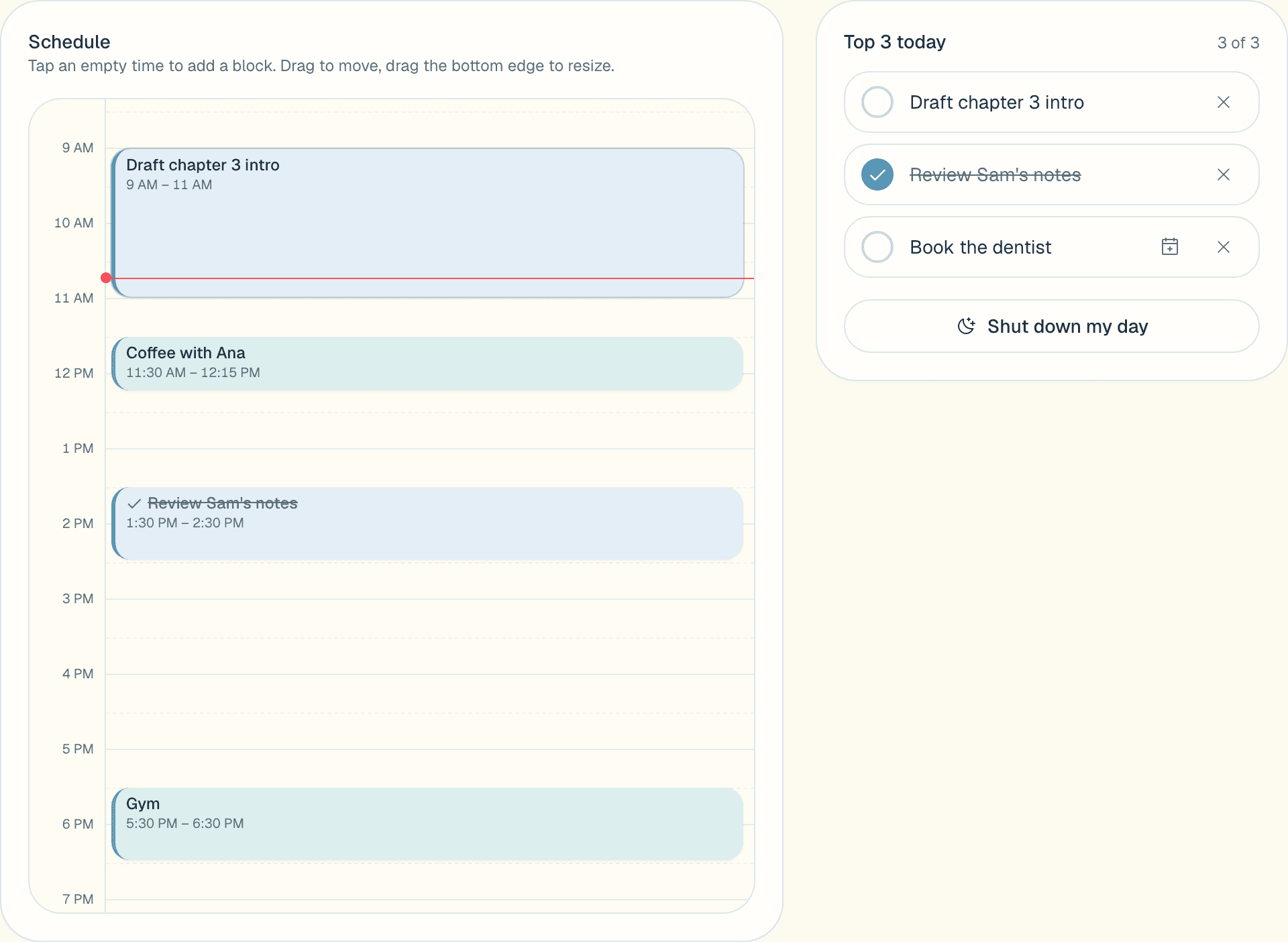Click Shut down my day button
This screenshot has height=942, width=1288.
point(1051,326)
